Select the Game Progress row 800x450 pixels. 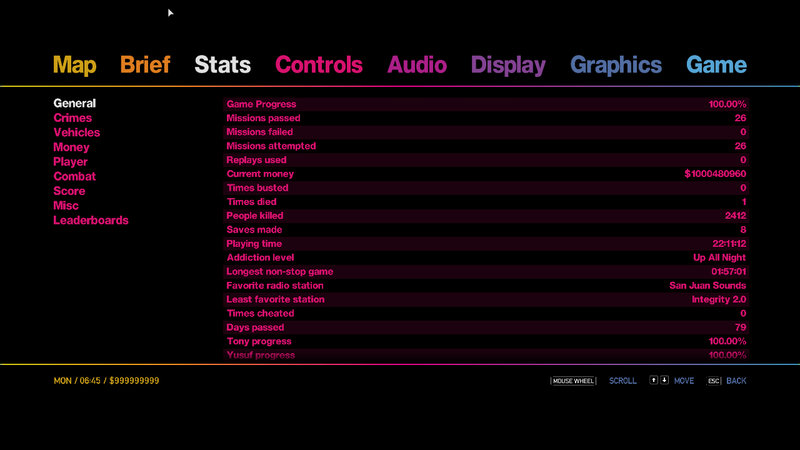pos(486,104)
